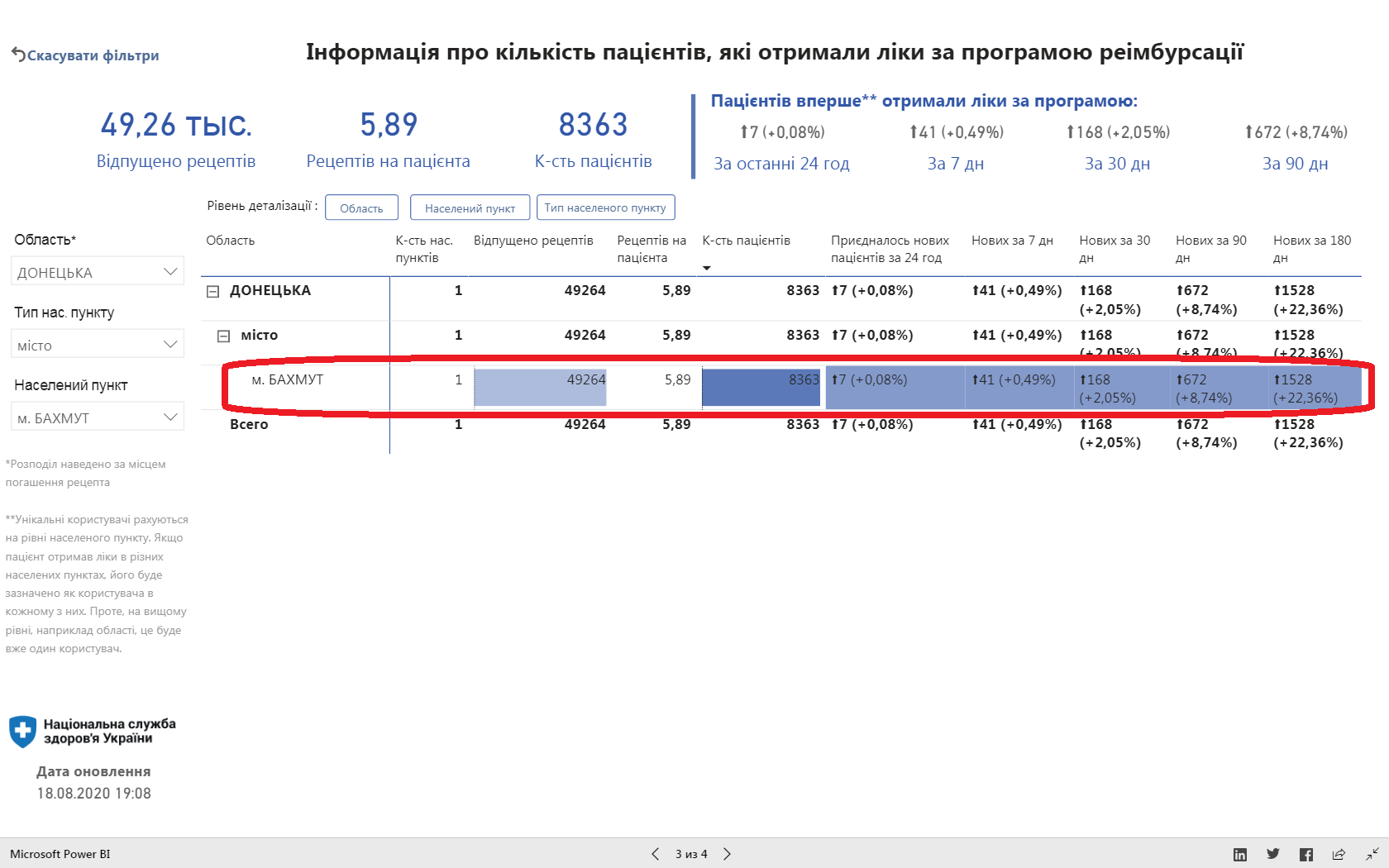
Task: Go to next report page arrow
Action: 727,854
